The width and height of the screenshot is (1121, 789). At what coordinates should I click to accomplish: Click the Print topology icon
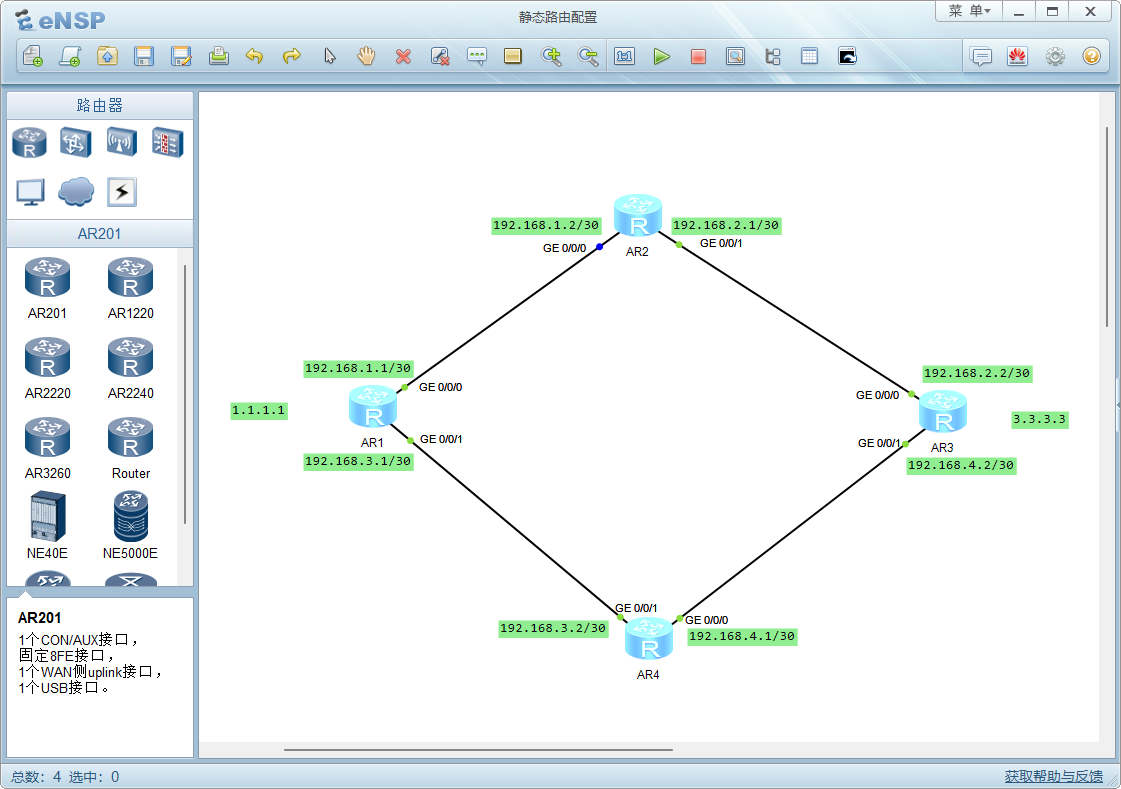coord(219,56)
